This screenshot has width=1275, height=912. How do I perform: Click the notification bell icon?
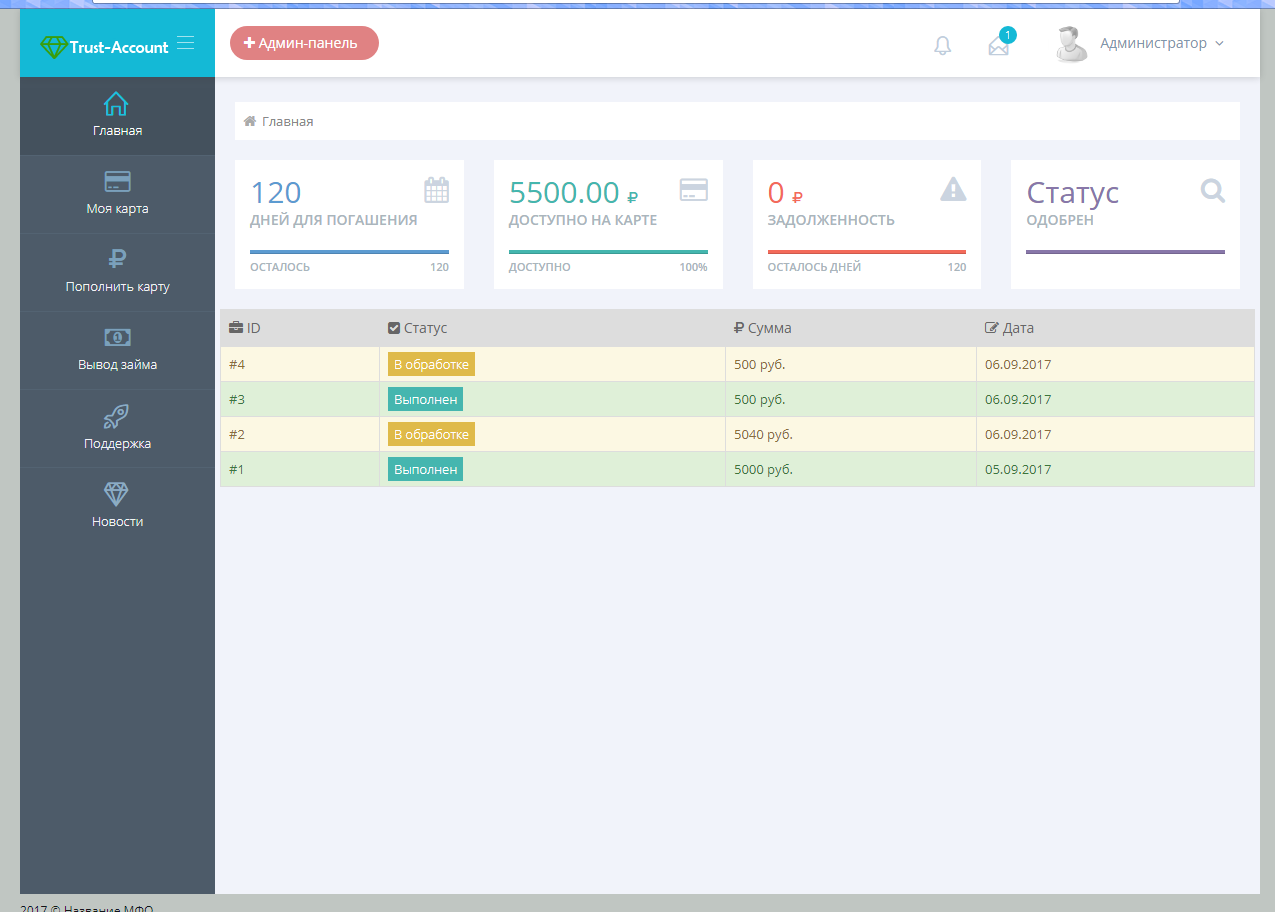(942, 46)
